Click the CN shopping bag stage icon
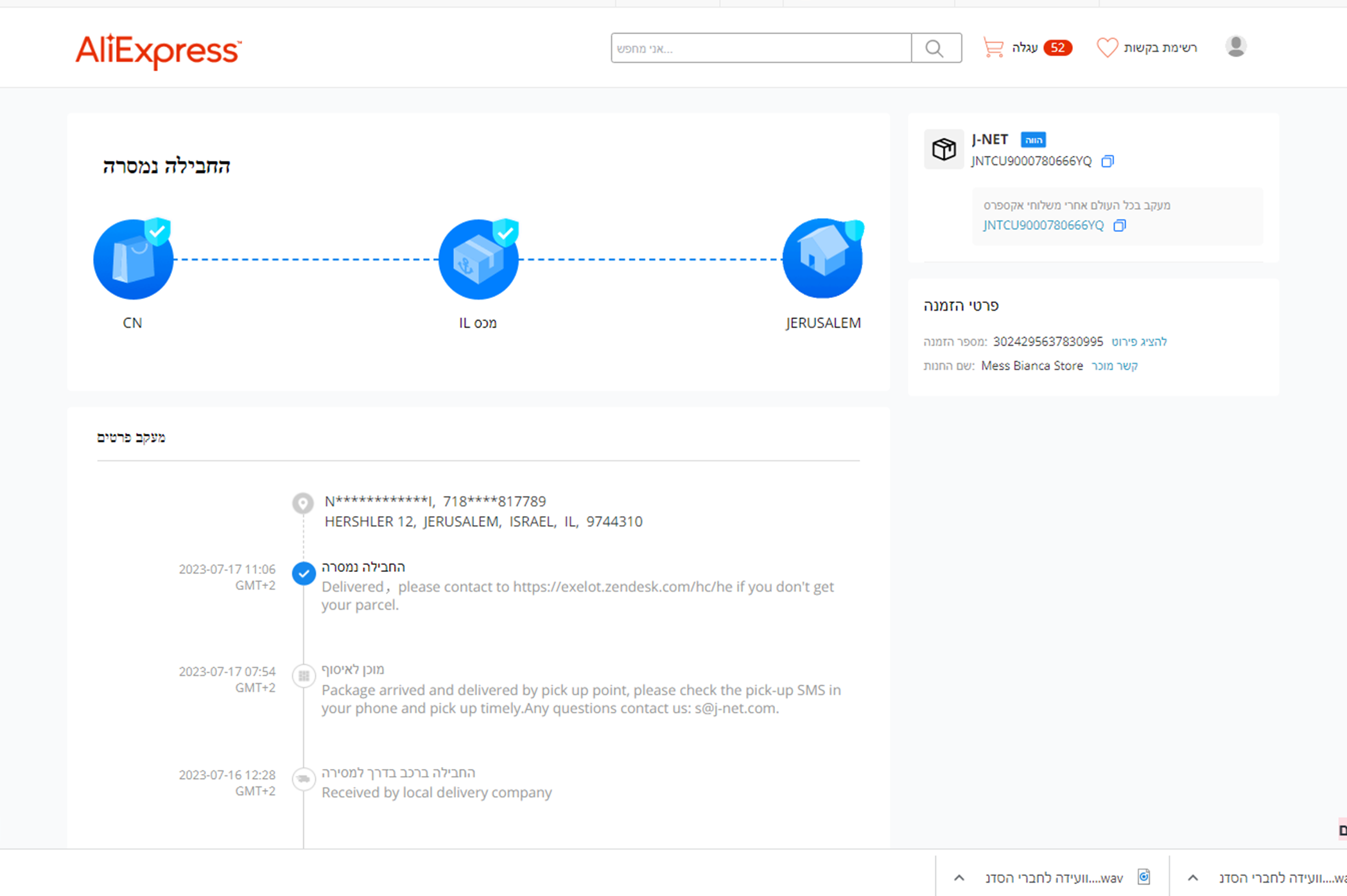The height and width of the screenshot is (896, 1347). coord(133,260)
